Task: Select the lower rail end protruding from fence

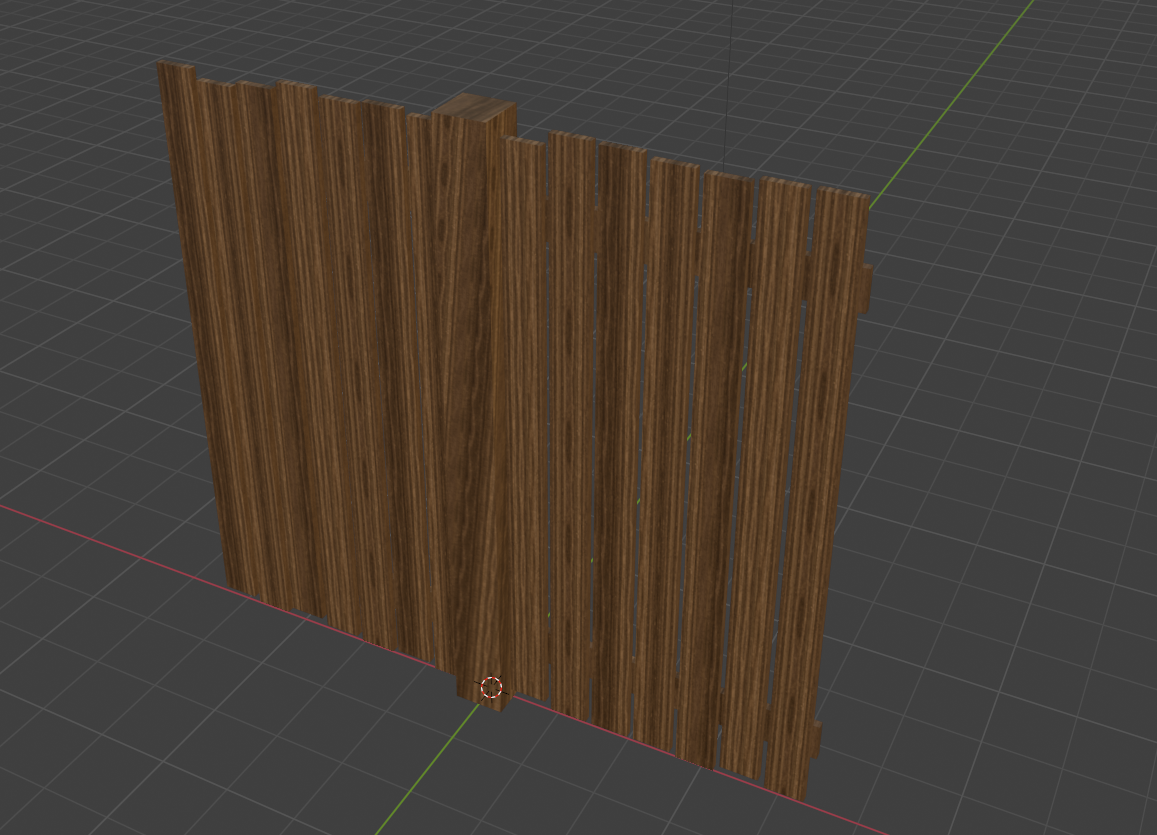Action: (x=815, y=738)
